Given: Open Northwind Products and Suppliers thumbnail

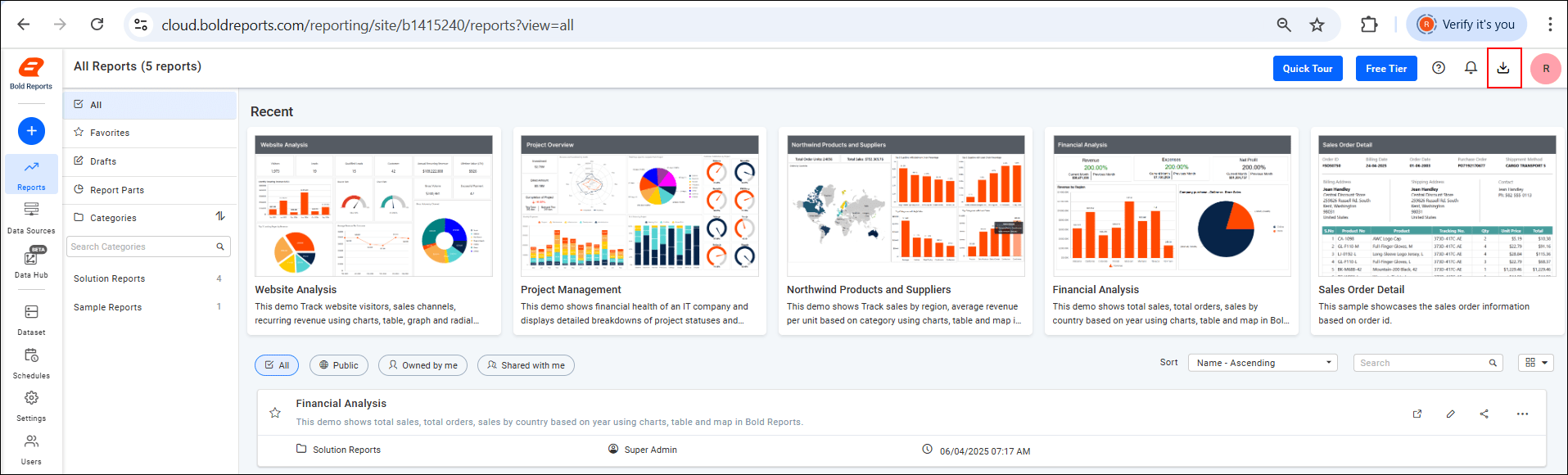Looking at the screenshot, I should pyautogui.click(x=906, y=206).
